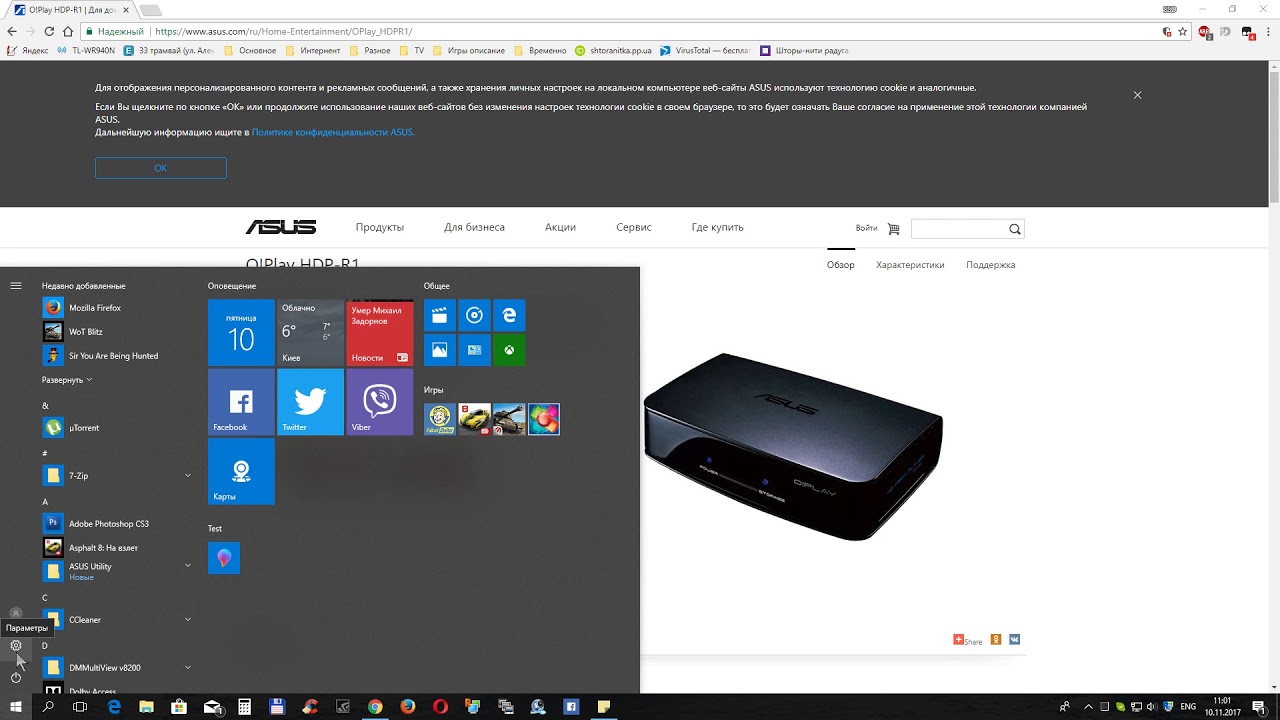Bookmark this page with the star icon
Screen dimensions: 1280x720
point(1182,31)
